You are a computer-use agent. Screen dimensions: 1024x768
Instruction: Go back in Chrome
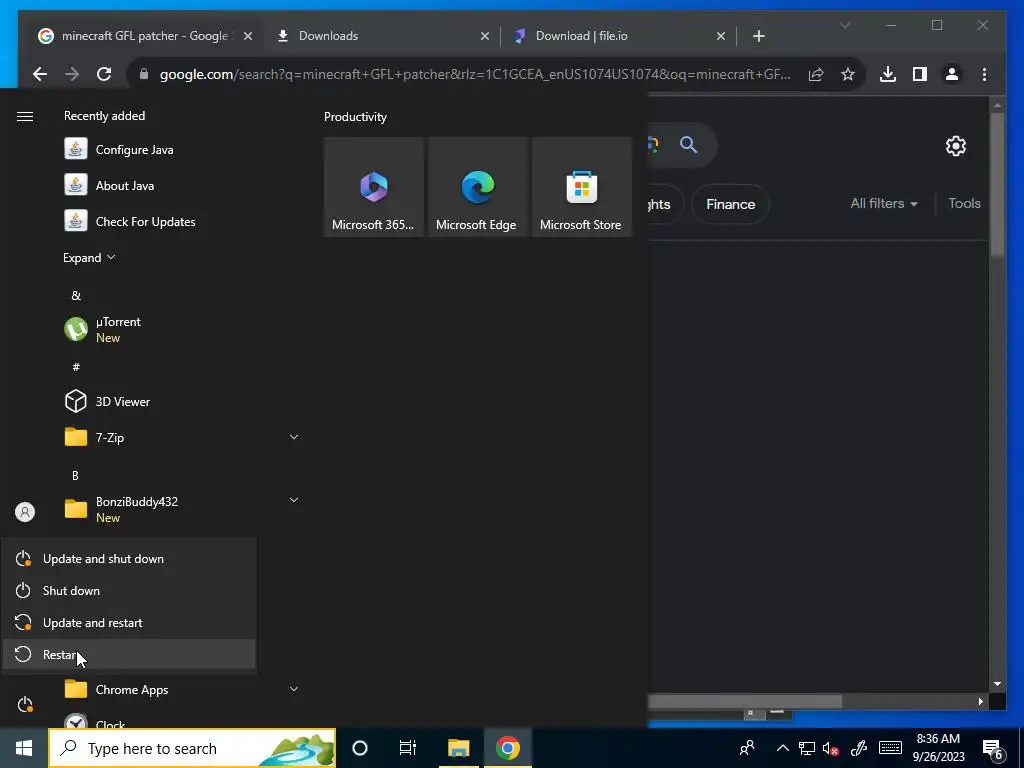[x=40, y=74]
